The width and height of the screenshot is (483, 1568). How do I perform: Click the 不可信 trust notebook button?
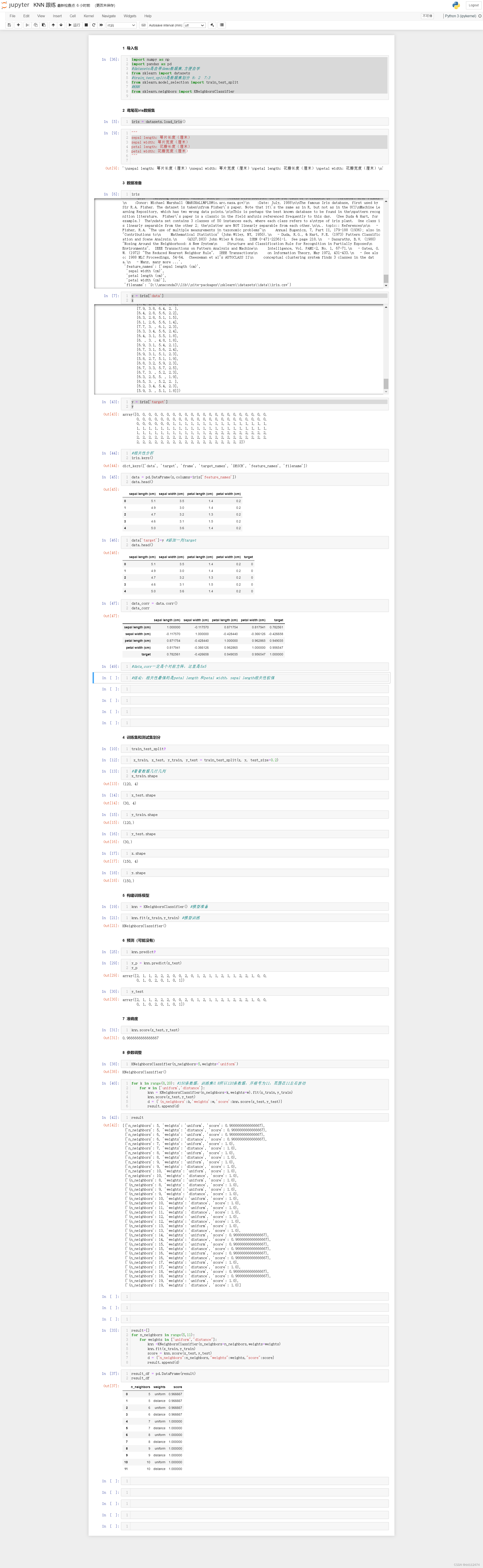427,16
